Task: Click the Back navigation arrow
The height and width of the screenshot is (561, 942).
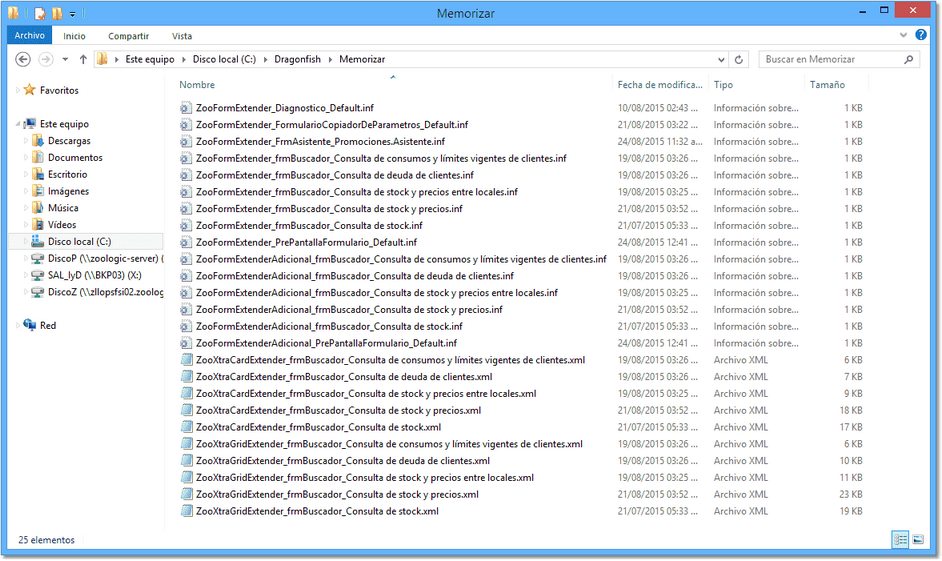Action: tap(23, 60)
